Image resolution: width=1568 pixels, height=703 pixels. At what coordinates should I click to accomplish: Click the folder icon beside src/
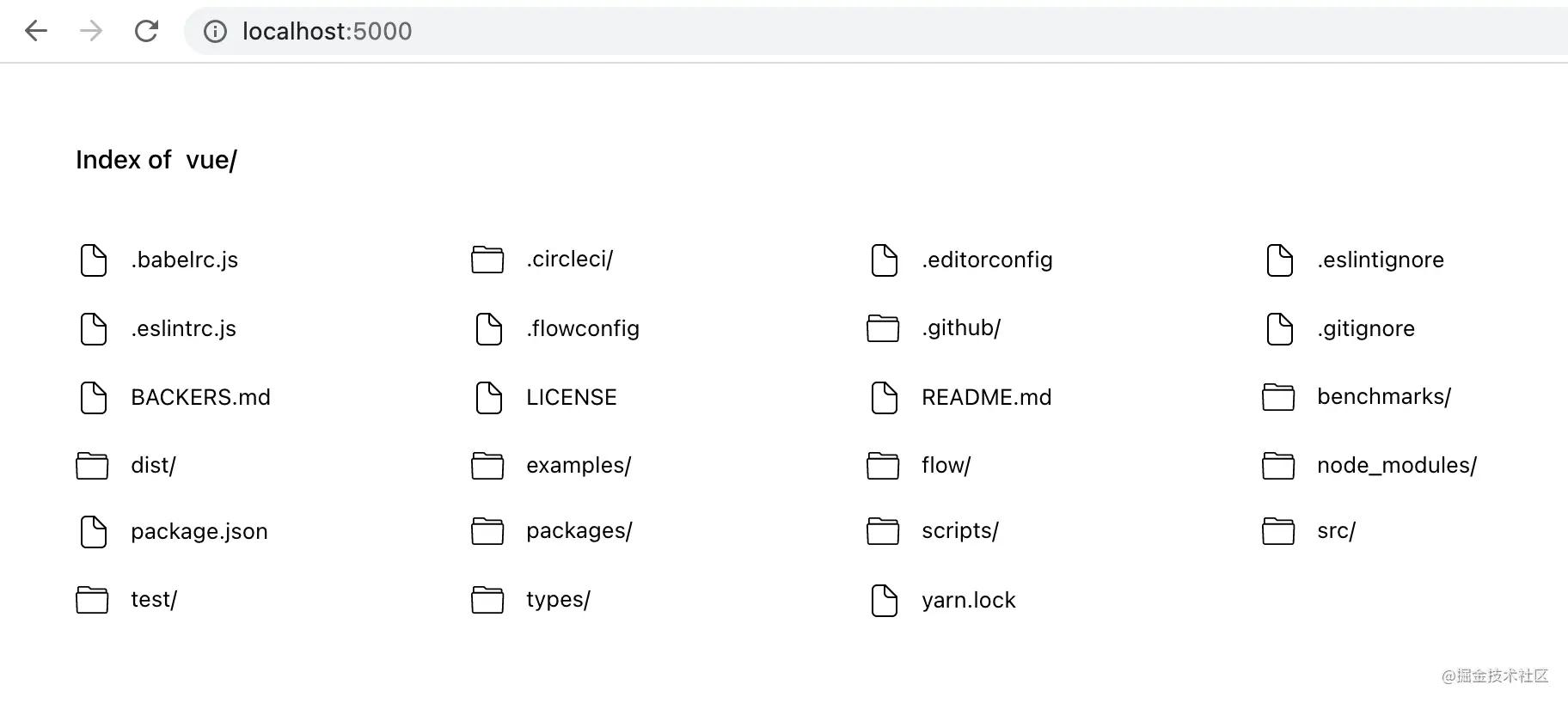[1278, 531]
